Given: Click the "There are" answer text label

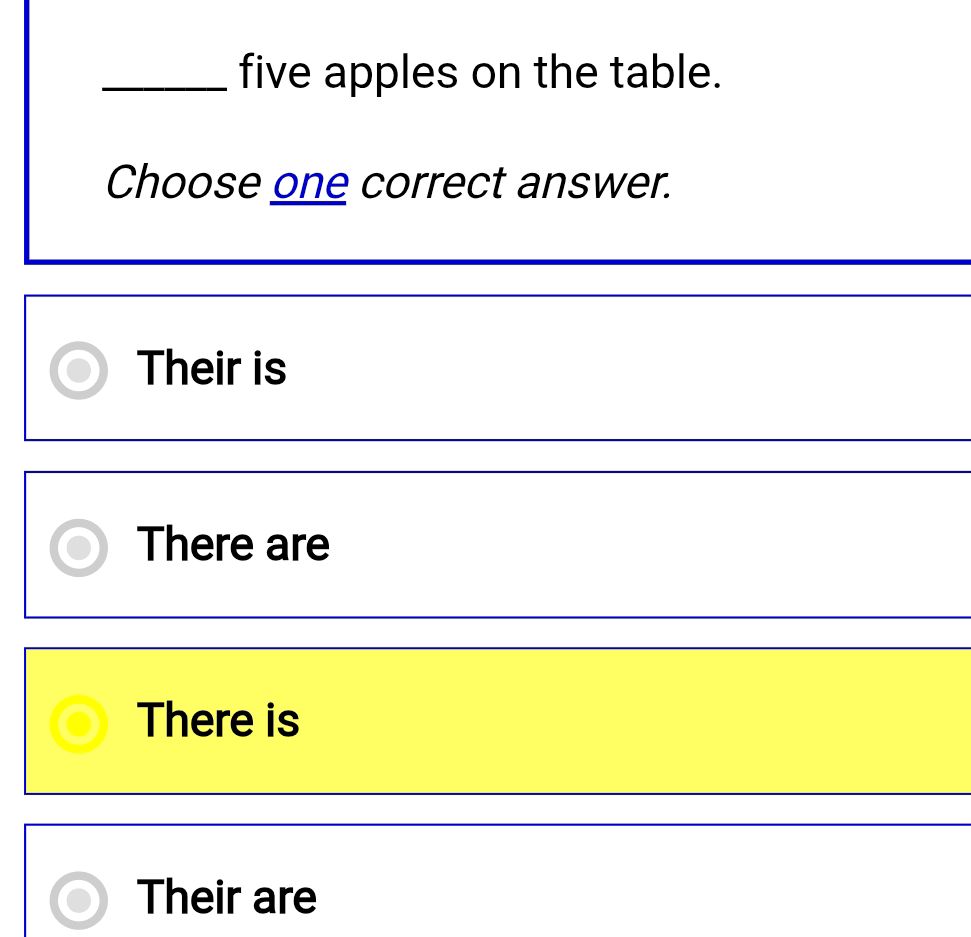Looking at the screenshot, I should [233, 544].
